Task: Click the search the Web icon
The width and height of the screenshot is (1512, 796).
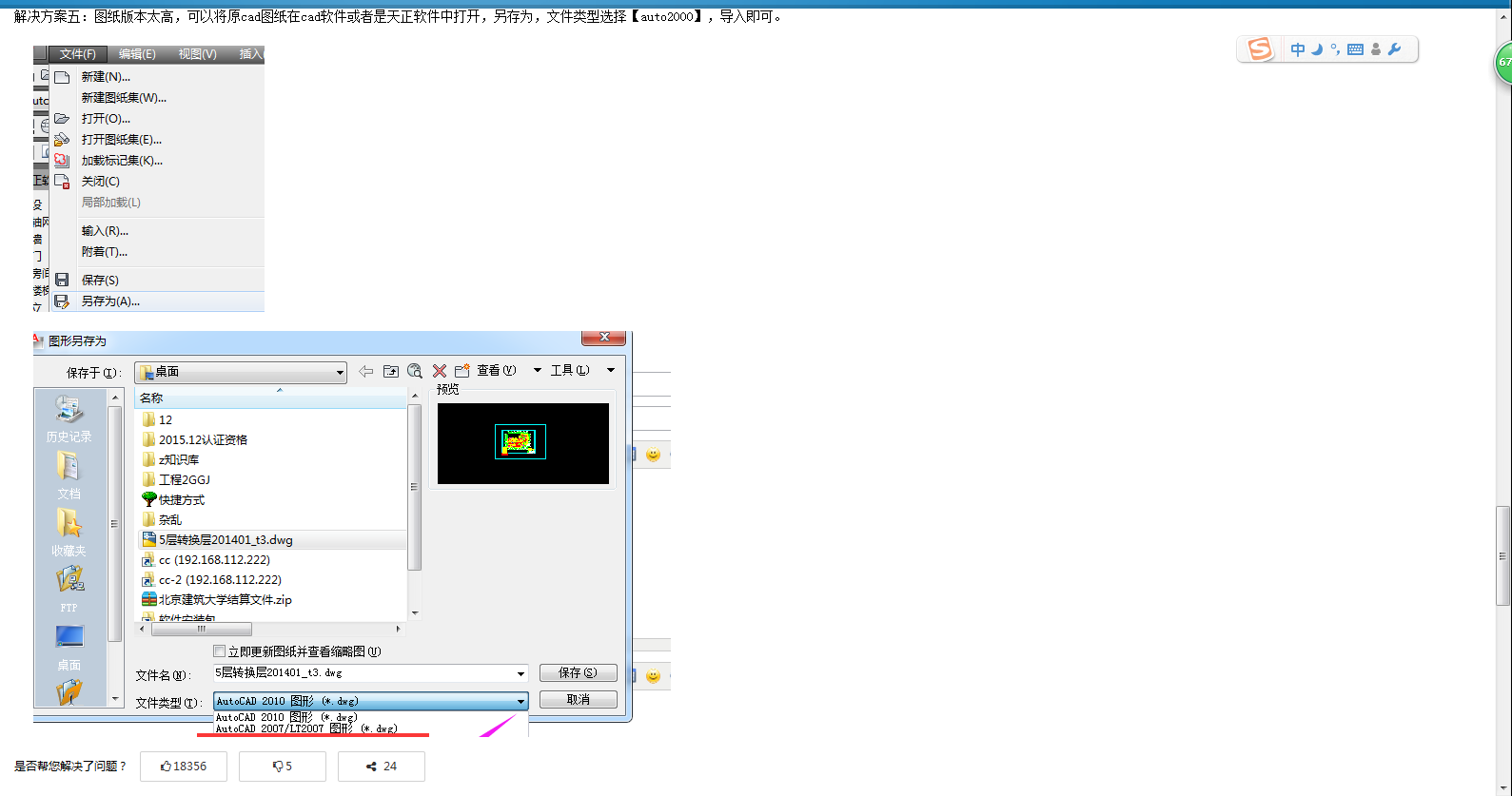Action: (415, 371)
